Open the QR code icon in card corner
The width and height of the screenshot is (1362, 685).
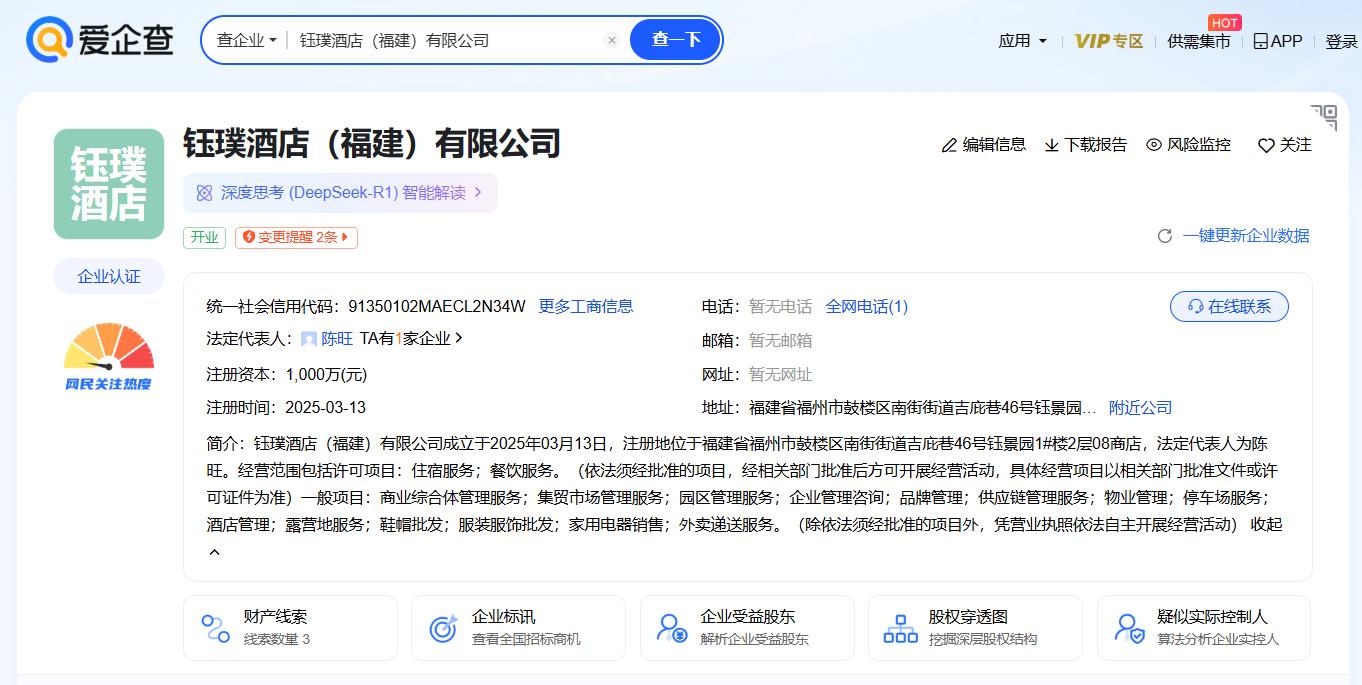click(1324, 117)
